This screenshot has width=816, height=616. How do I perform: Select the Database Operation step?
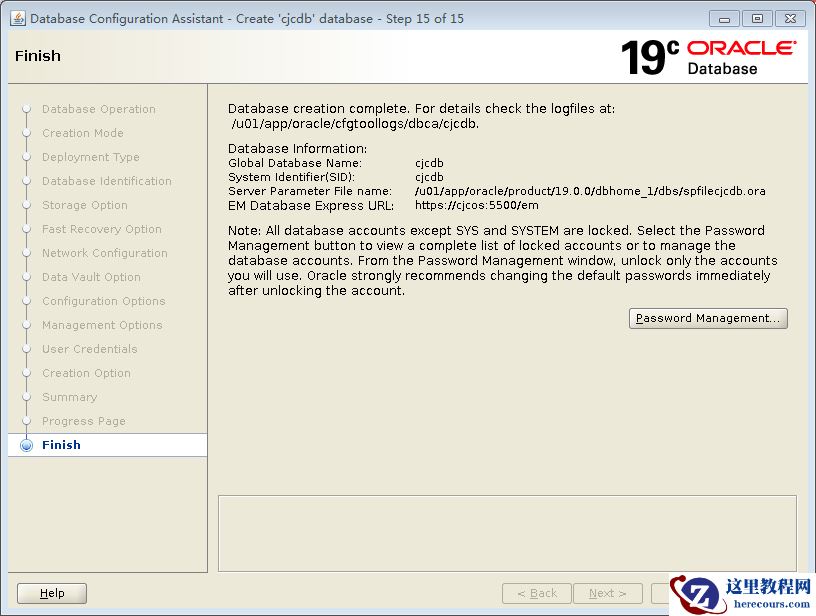pyautogui.click(x=99, y=109)
